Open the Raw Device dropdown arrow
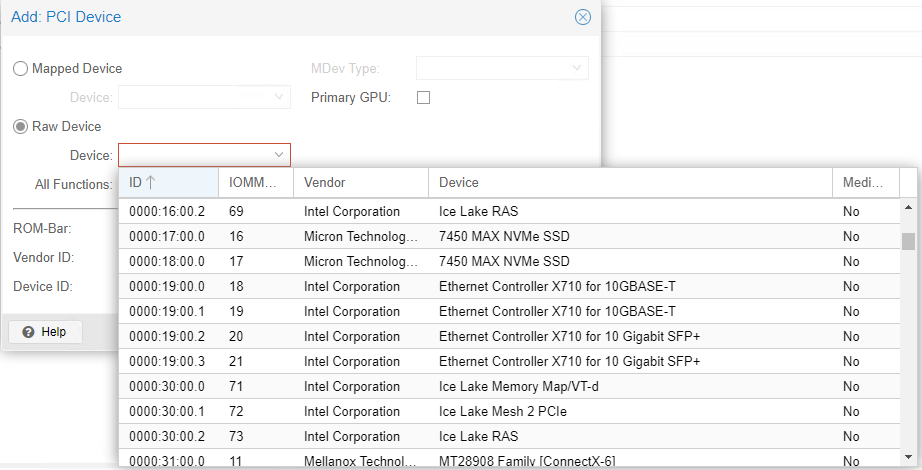This screenshot has width=922, height=470. click(279, 155)
